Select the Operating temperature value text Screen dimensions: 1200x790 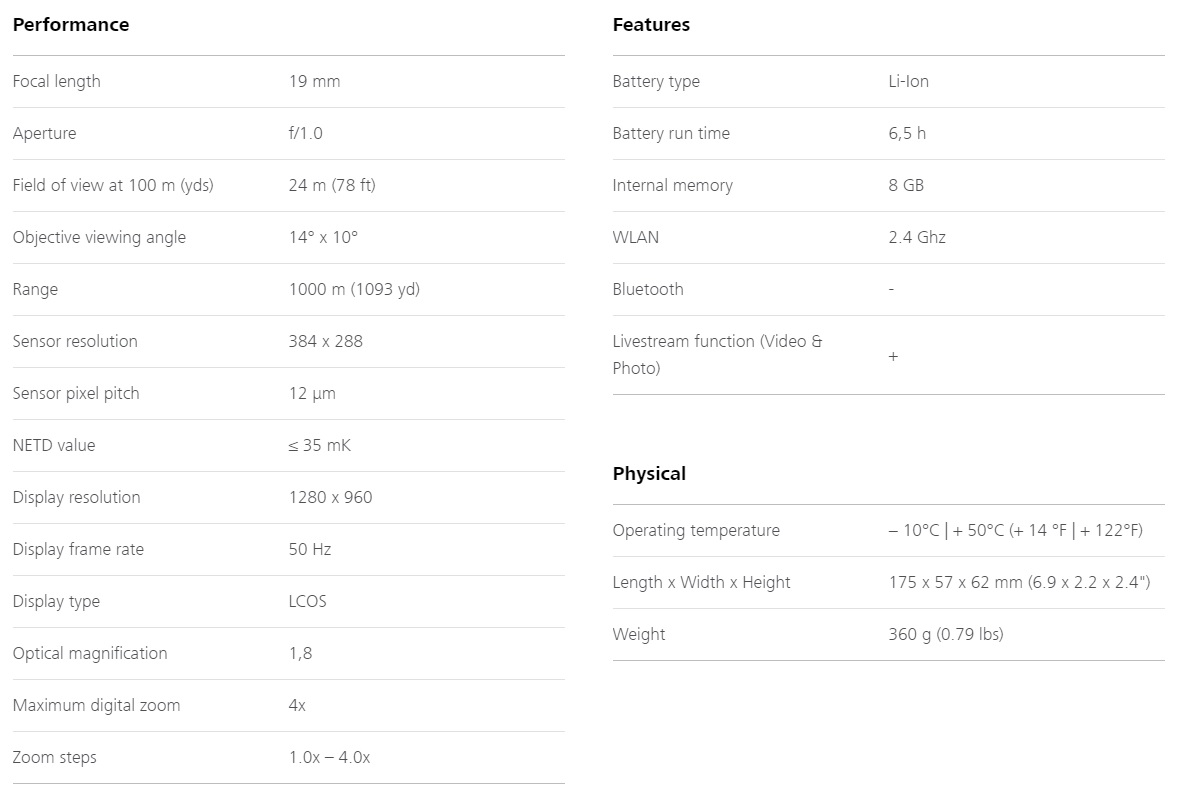[1015, 530]
